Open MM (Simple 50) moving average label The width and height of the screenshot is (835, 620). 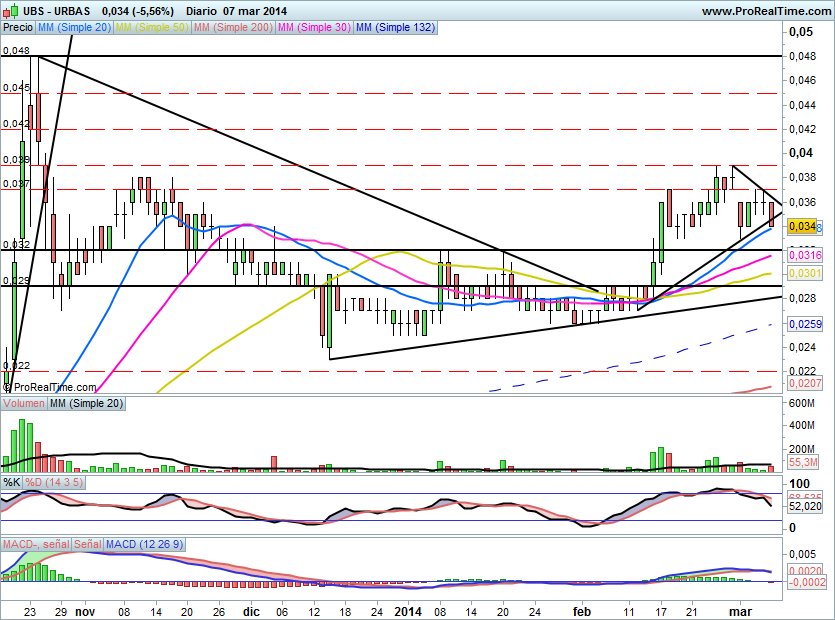(152, 27)
